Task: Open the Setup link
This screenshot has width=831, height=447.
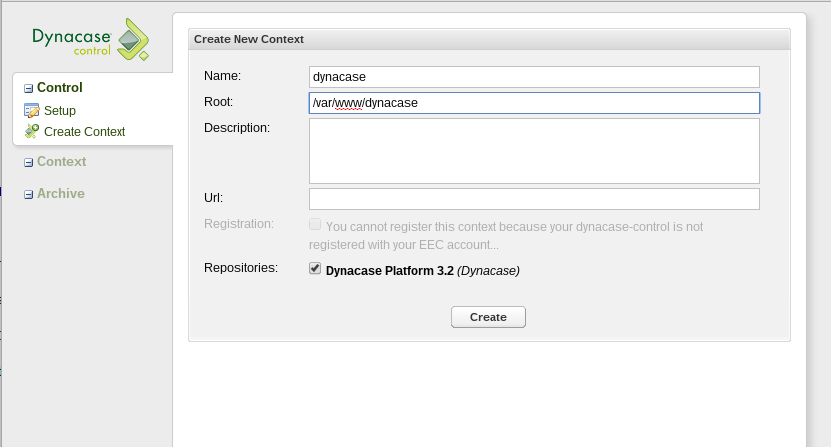Action: pyautogui.click(x=60, y=110)
